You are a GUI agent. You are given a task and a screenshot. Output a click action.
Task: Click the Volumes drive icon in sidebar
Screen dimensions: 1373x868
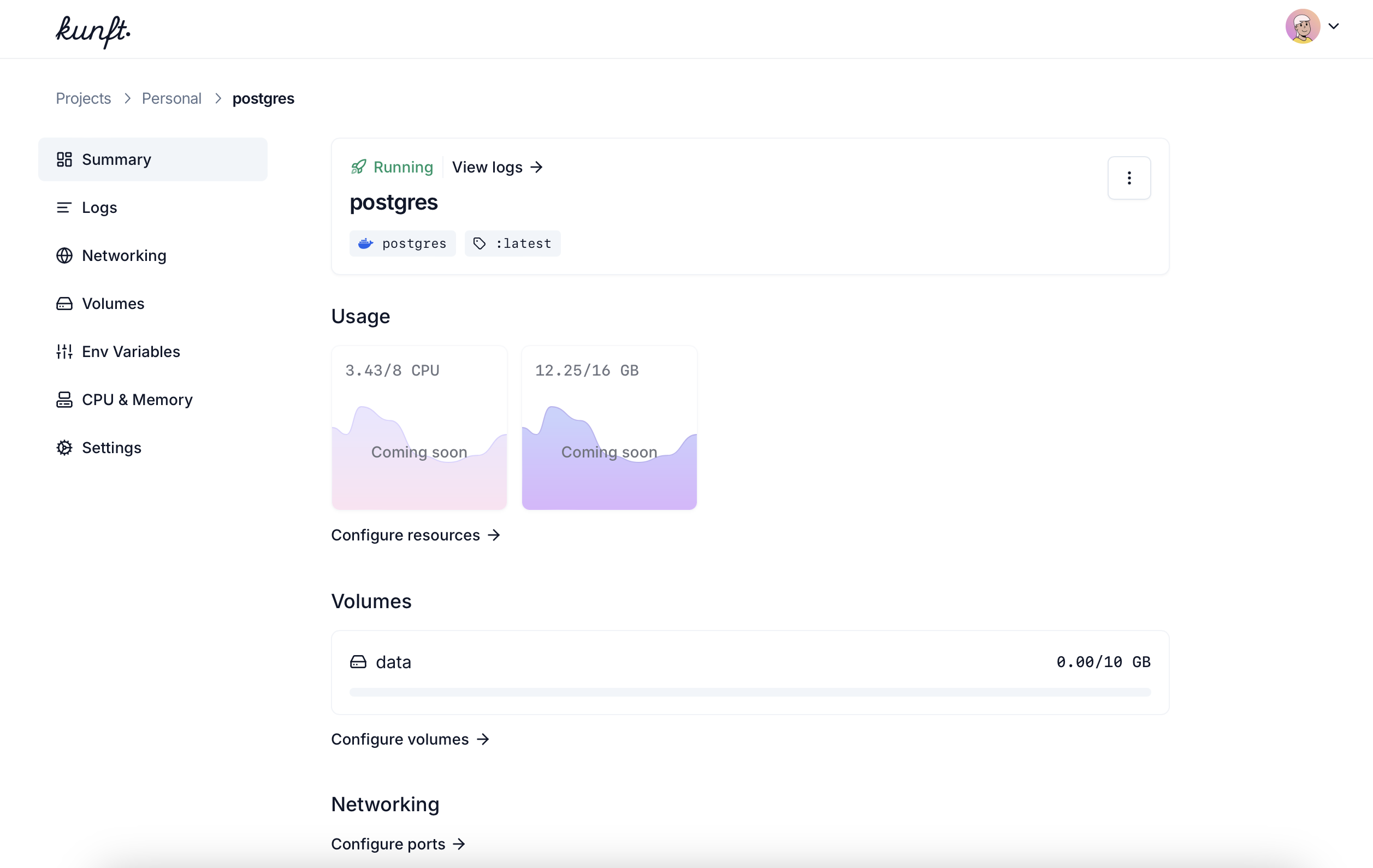coord(64,303)
